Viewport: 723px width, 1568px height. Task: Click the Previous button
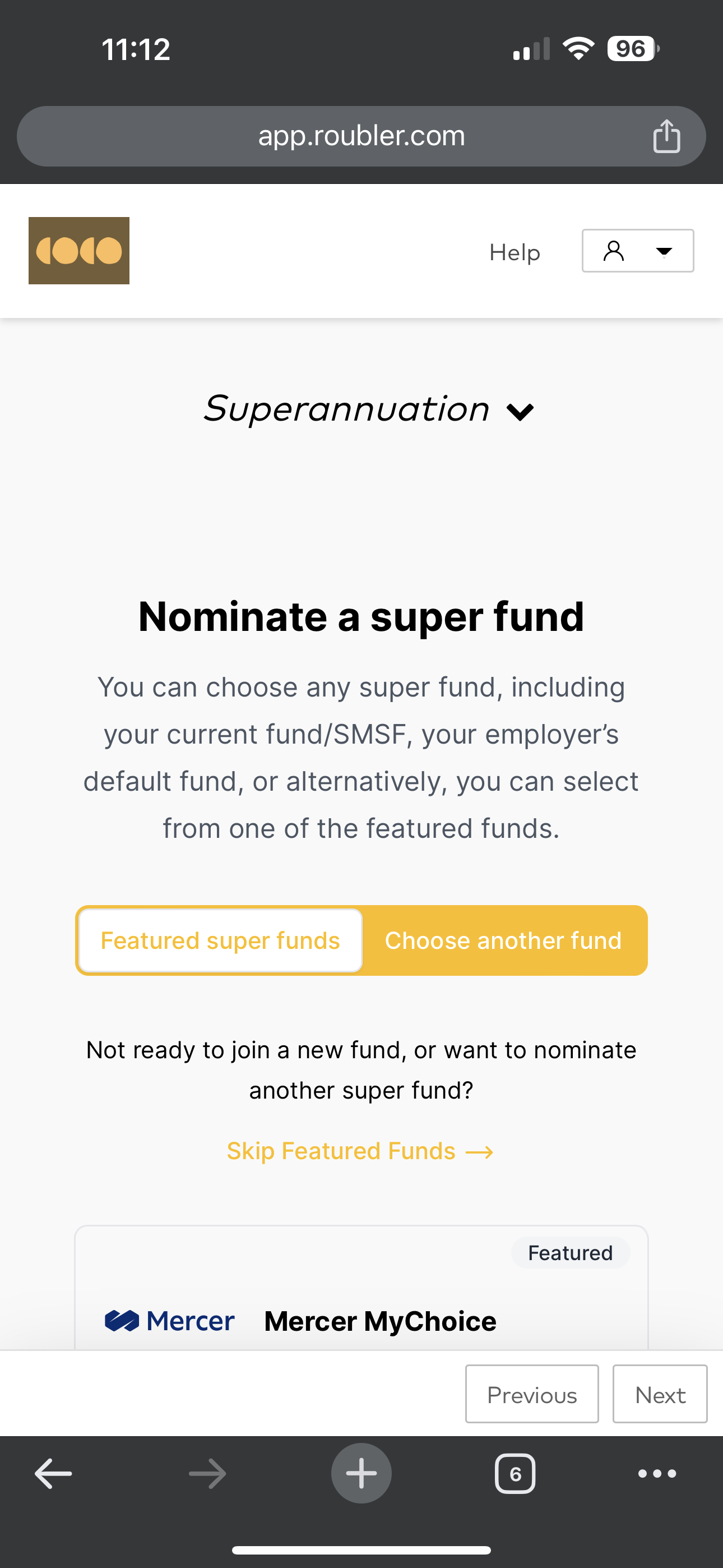pos(532,1394)
